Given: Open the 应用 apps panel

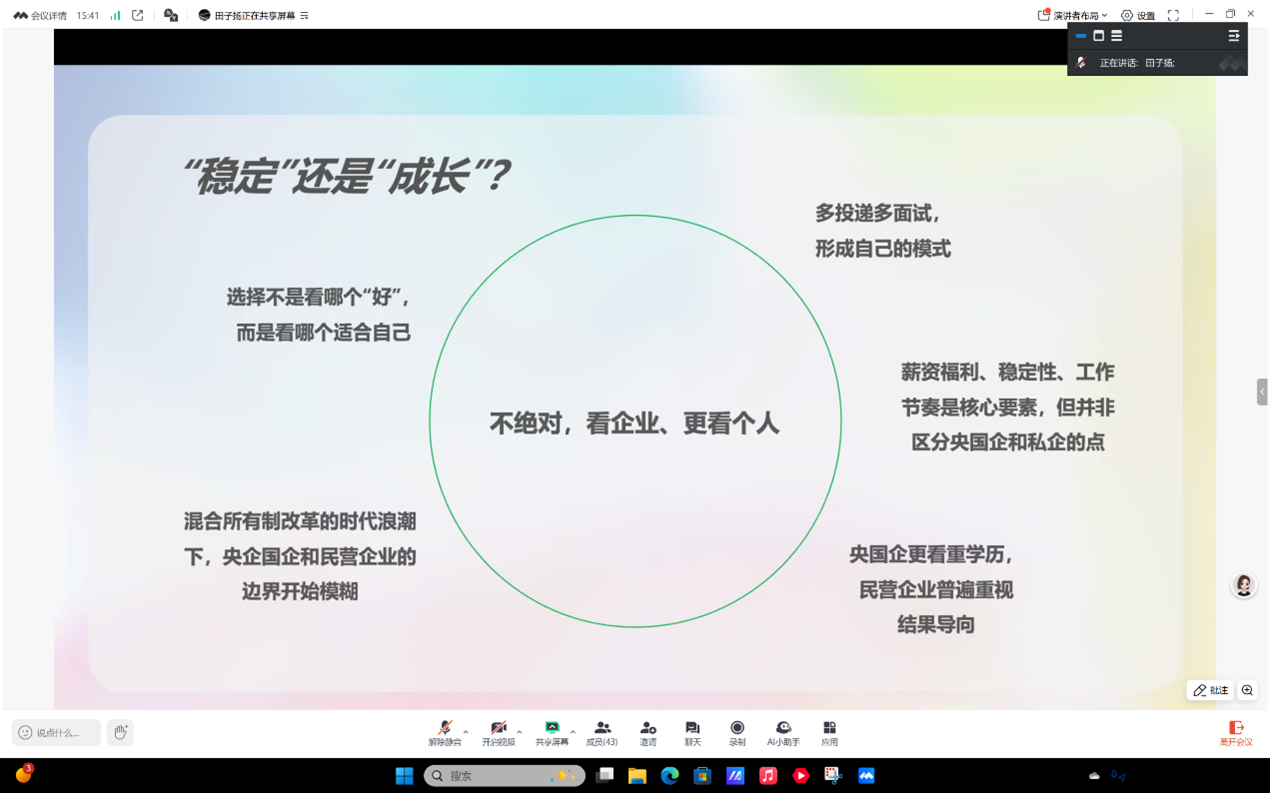Looking at the screenshot, I should (x=829, y=732).
